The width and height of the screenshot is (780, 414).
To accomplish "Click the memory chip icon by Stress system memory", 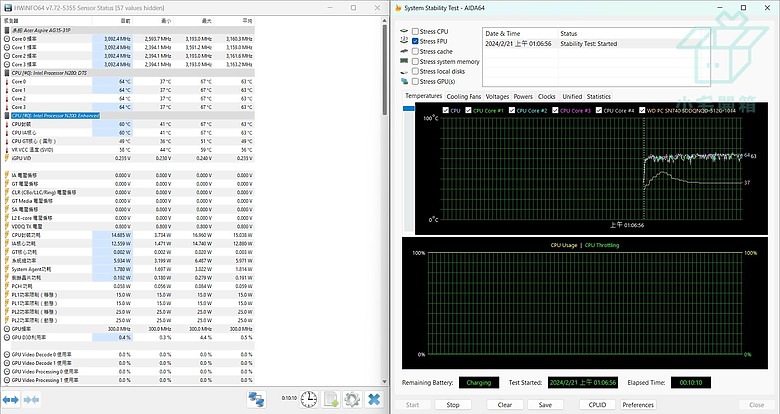I will [404, 61].
